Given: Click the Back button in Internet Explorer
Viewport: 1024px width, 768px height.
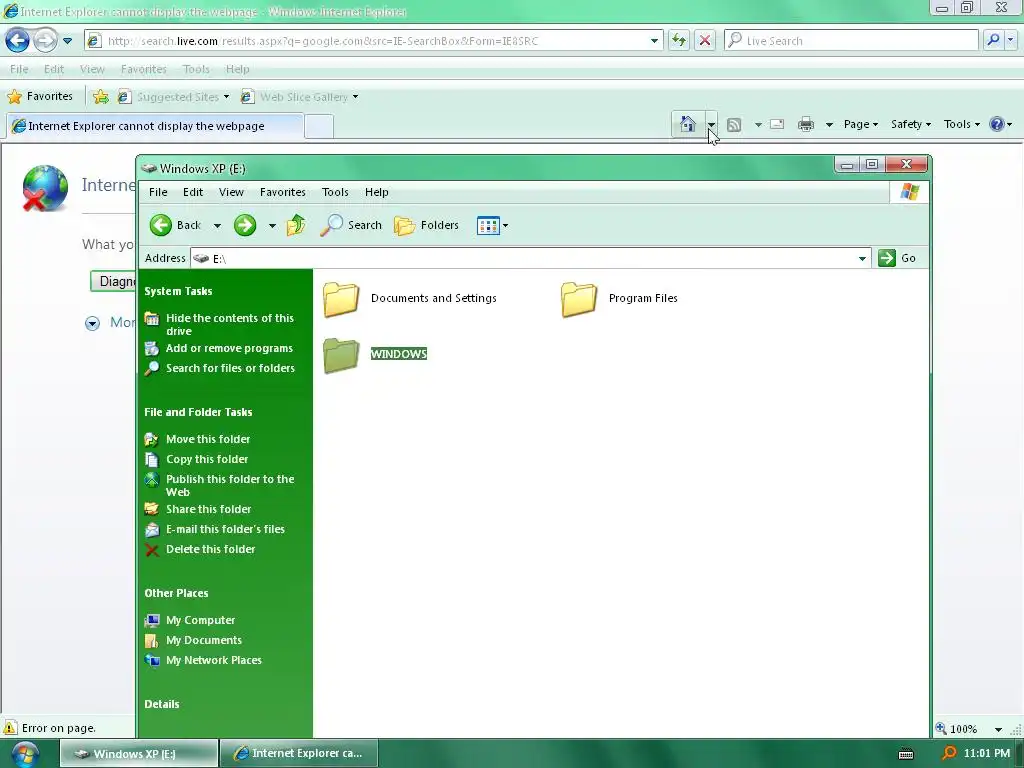Looking at the screenshot, I should coord(18,40).
